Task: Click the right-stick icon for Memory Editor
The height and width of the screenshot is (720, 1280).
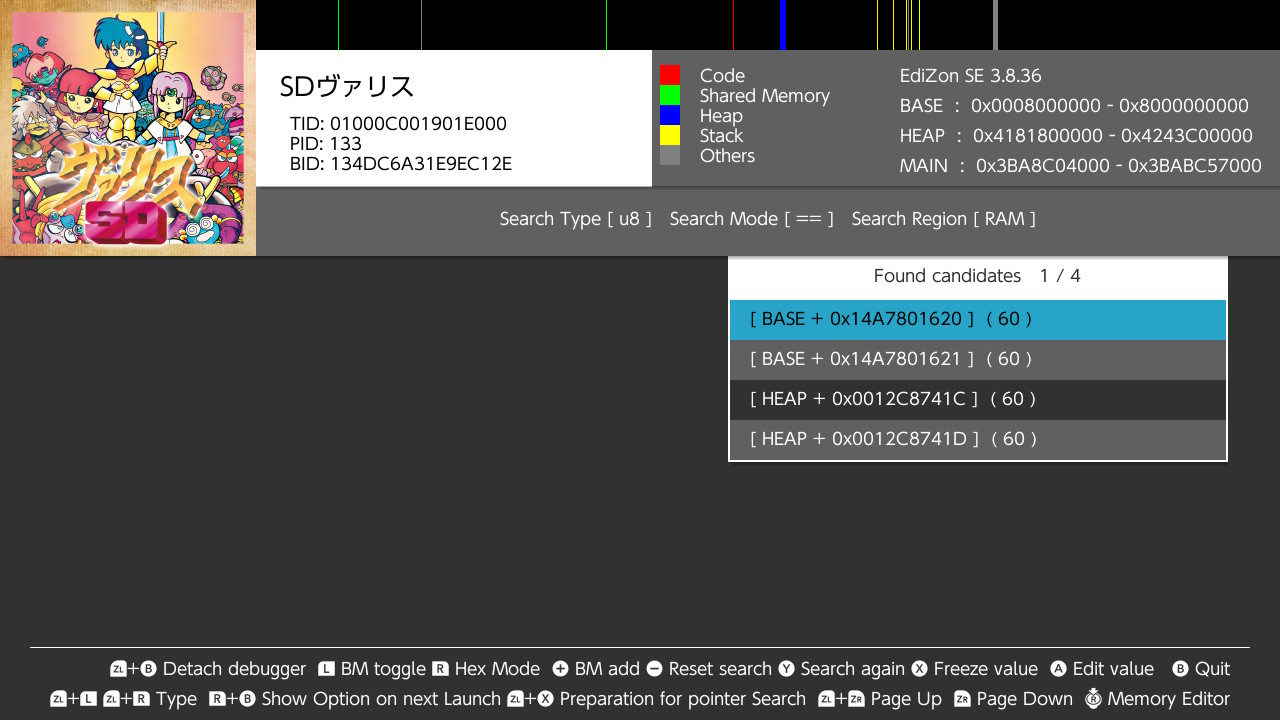Action: 1093,698
